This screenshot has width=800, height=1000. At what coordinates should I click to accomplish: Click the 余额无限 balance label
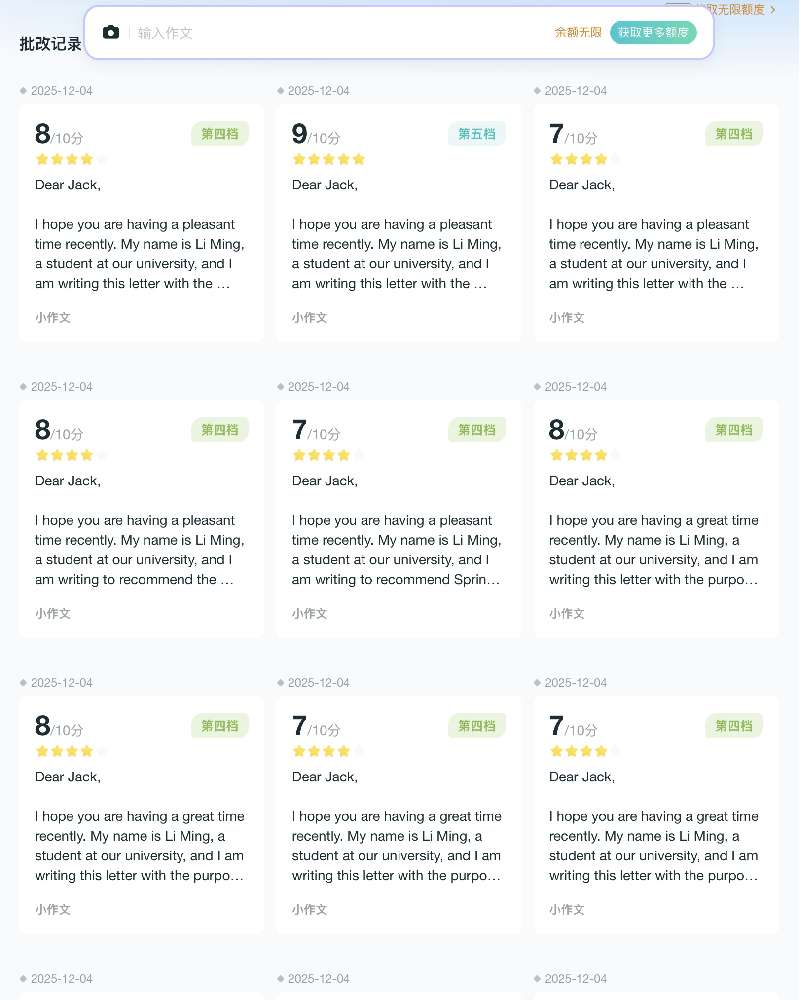pos(578,33)
